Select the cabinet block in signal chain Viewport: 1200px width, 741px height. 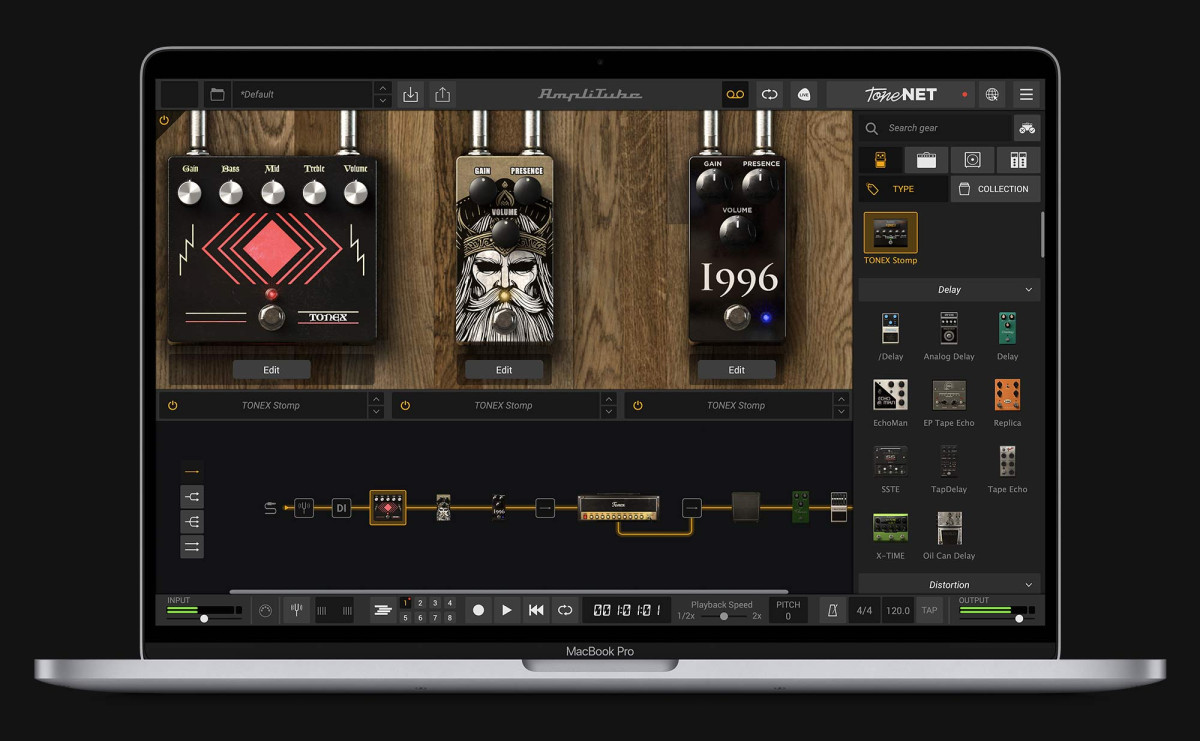[x=745, y=507]
